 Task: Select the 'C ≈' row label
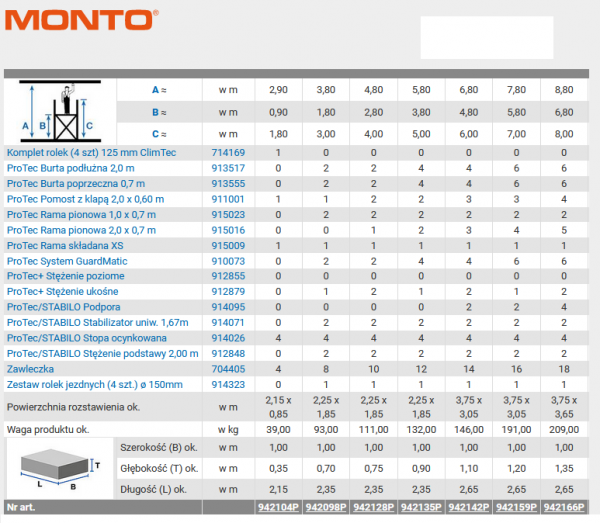tap(159, 134)
